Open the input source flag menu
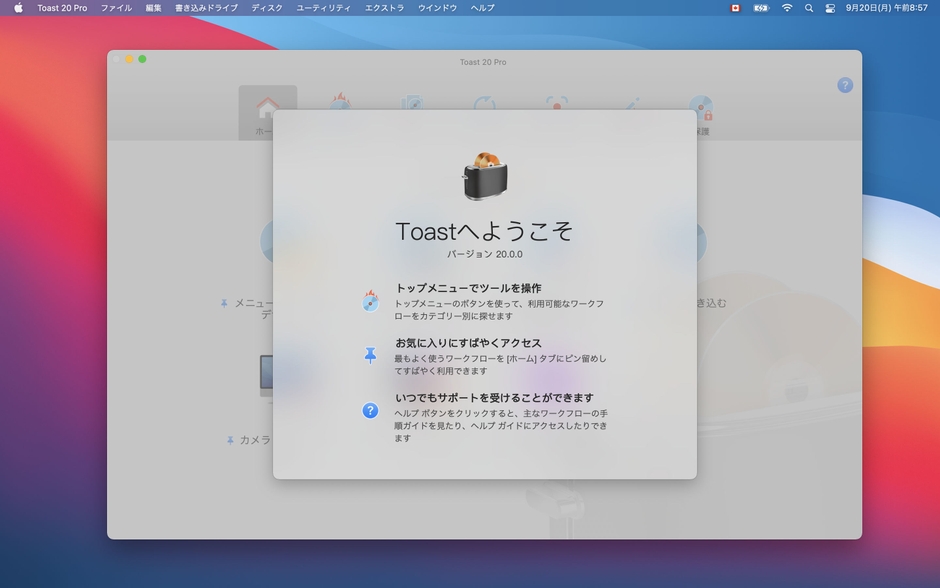The image size is (940, 588). point(736,8)
